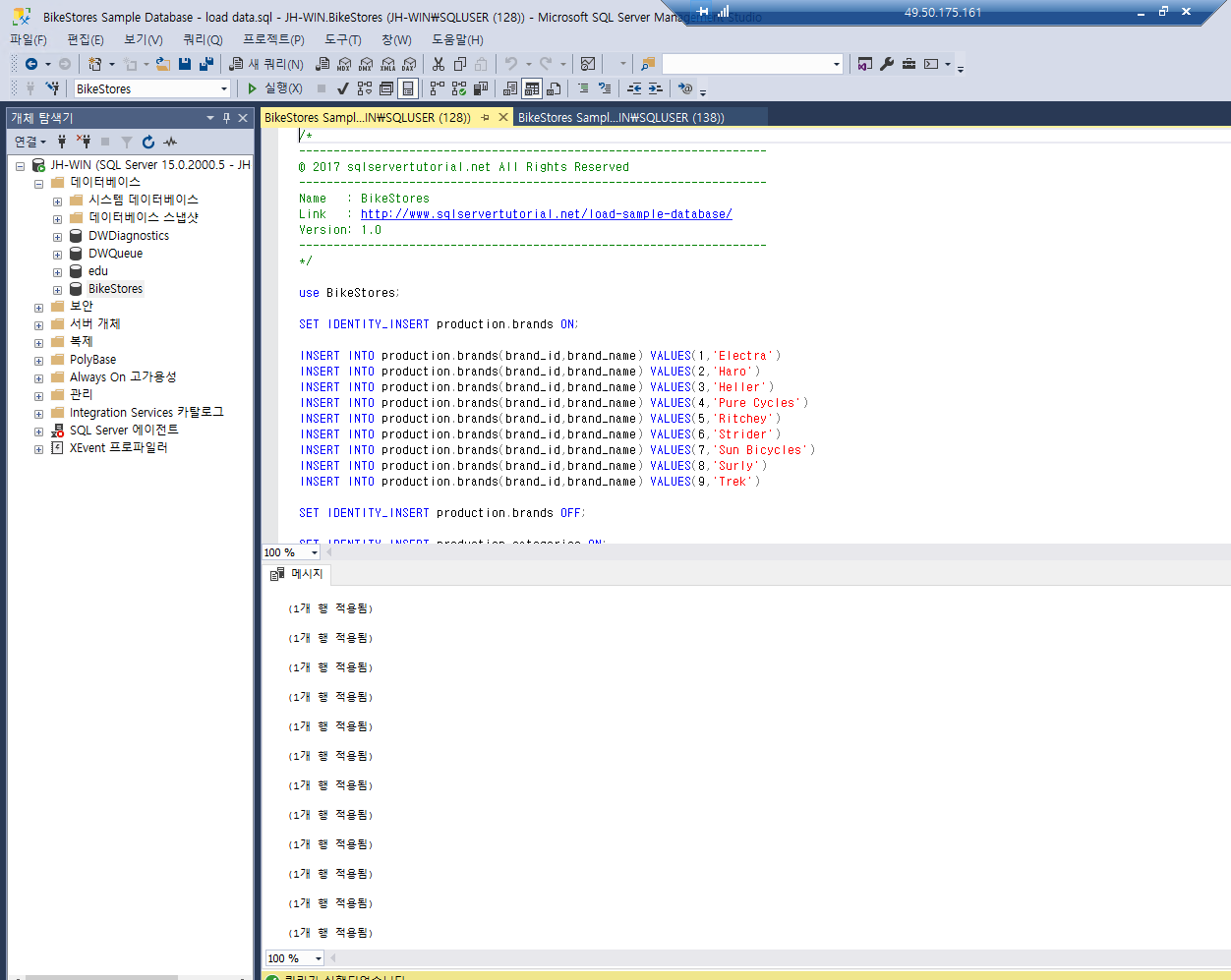Toggle pin on the active query tab
This screenshot has width=1231, height=980.
coord(485,117)
